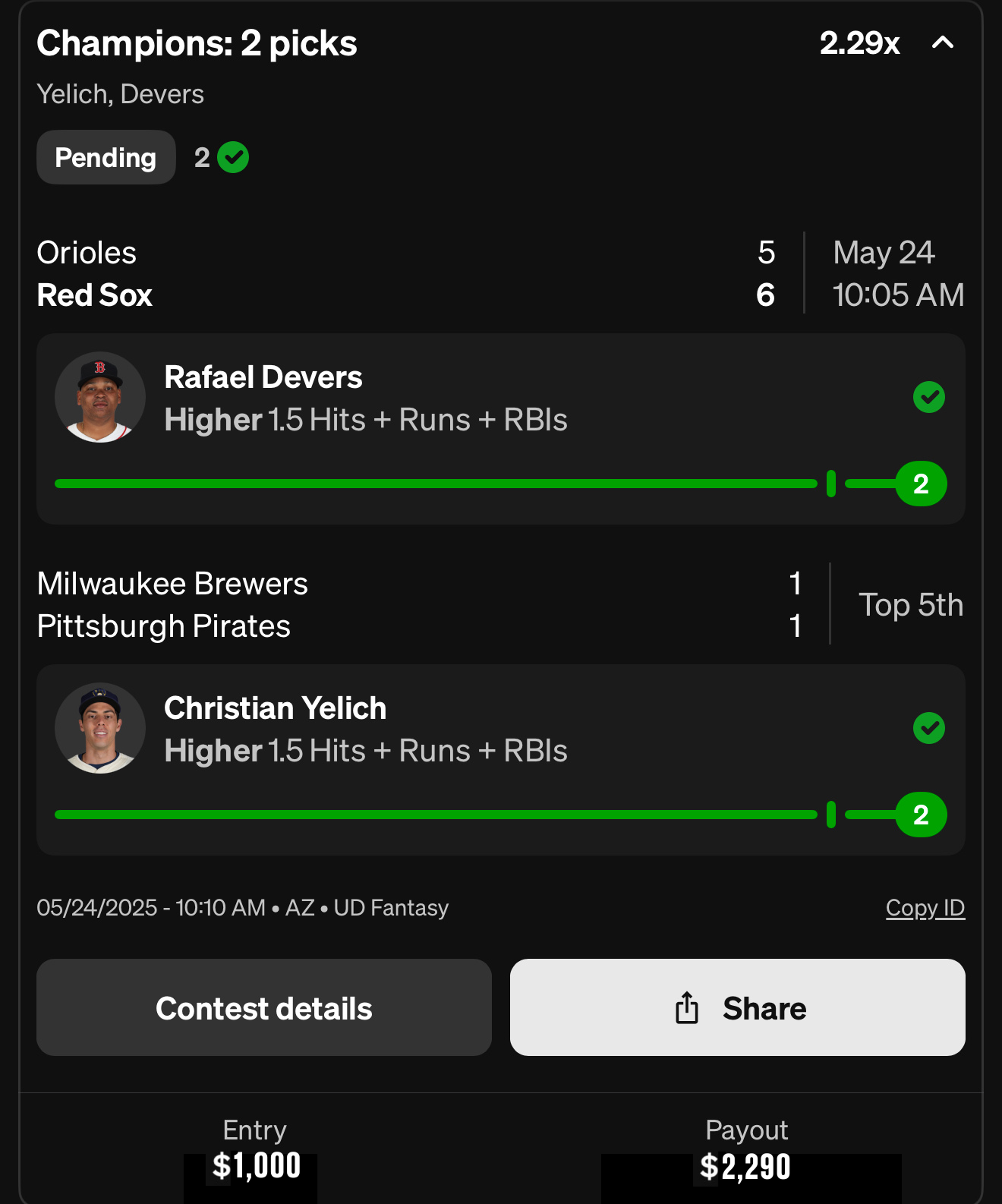The width and height of the screenshot is (1002, 1204).
Task: Collapse the Champions entry with chevron arrow
Action: 942,43
